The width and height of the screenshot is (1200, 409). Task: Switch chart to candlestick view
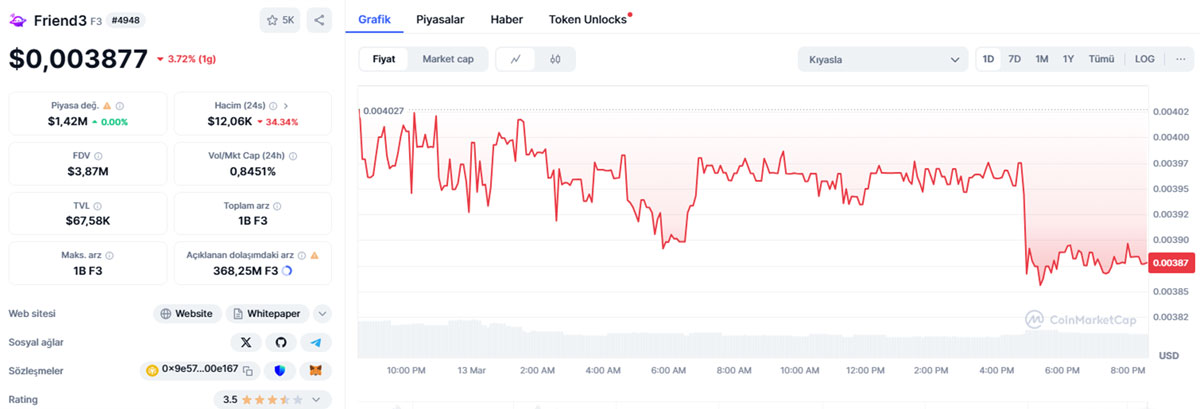555,59
